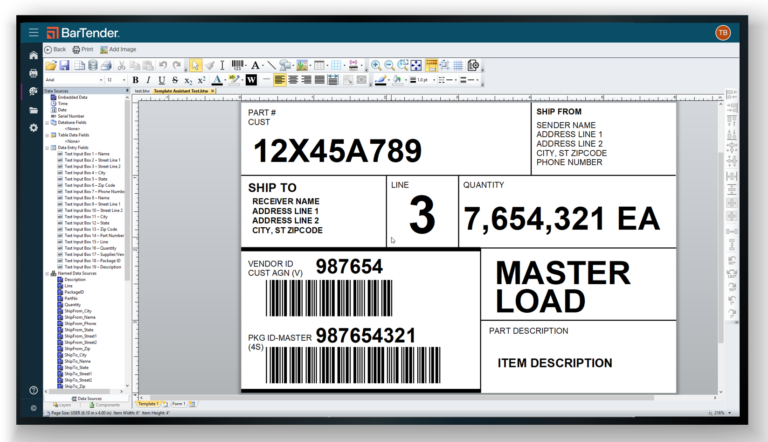Click the toolbar print icon
768x442 pixels.
[106, 65]
